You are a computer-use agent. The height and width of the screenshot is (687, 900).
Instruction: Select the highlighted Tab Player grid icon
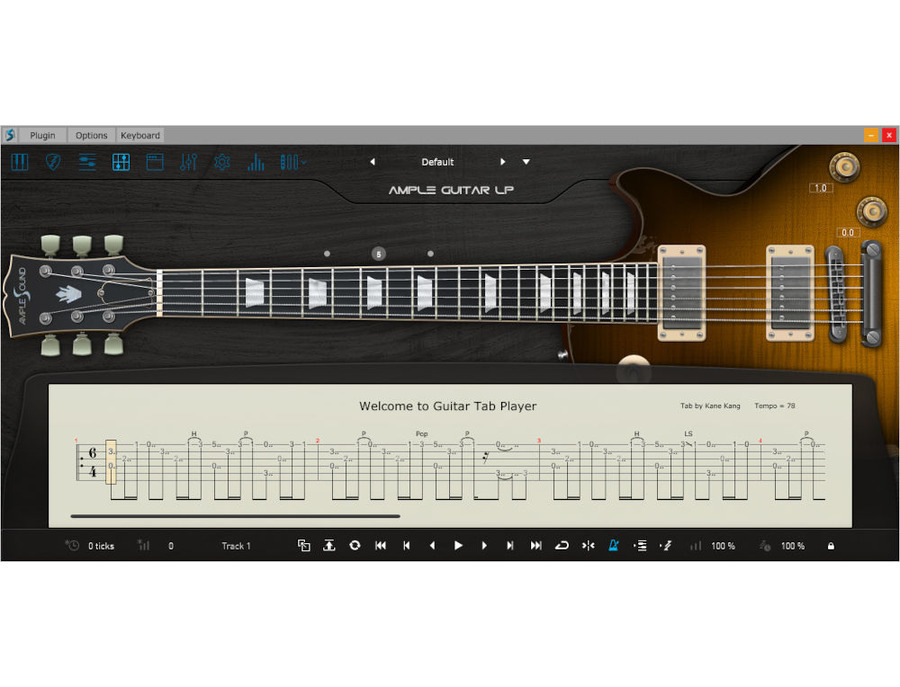pos(121,162)
